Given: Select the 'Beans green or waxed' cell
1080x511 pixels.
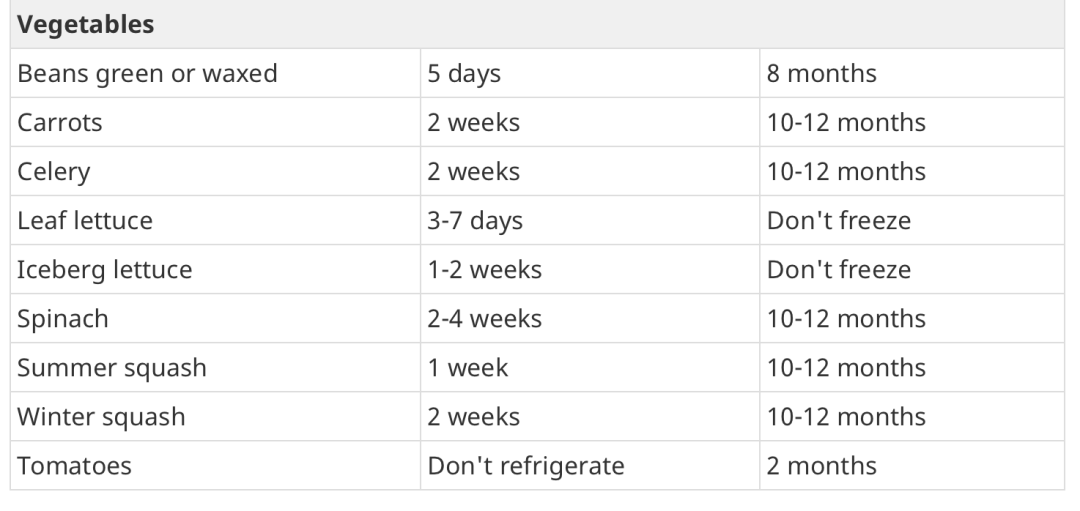Looking at the screenshot, I should tap(147, 74).
